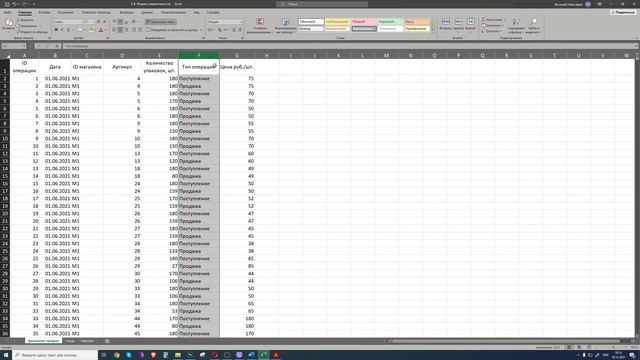Open the font name dropdown
Screen dimensions: 640x360
(82, 22)
